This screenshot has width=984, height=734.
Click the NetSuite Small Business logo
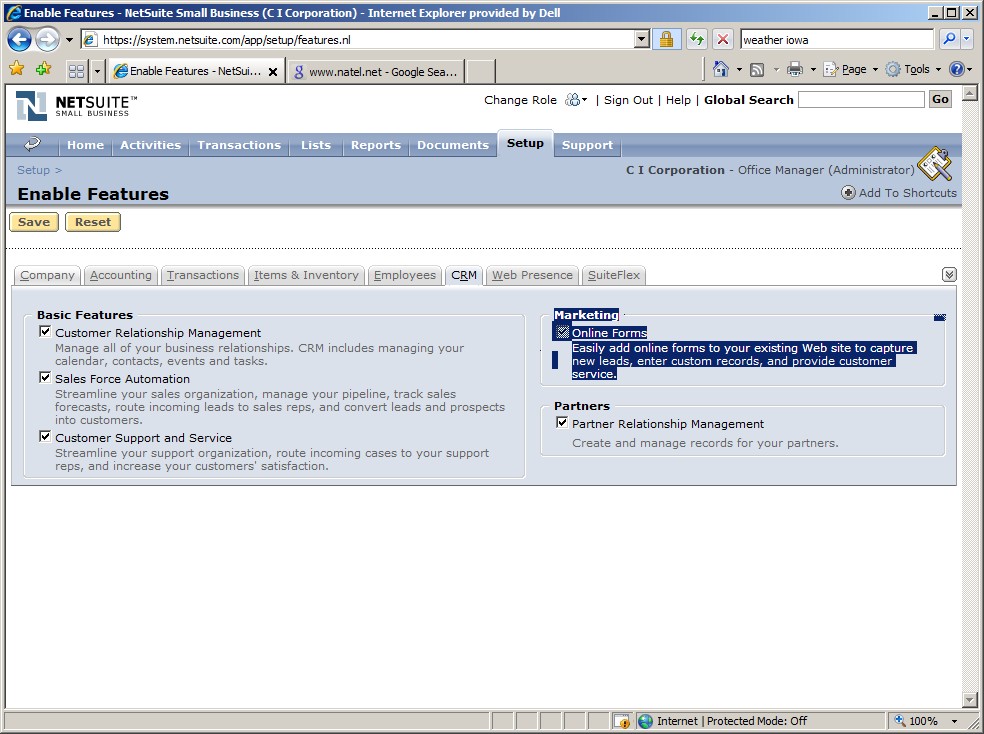coord(75,105)
